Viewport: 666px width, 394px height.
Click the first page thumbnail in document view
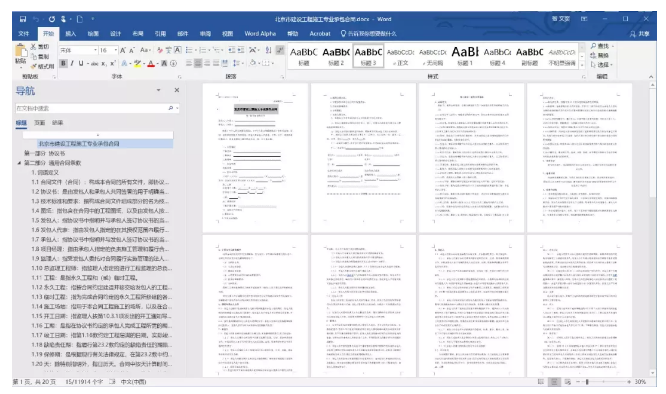[255, 158]
